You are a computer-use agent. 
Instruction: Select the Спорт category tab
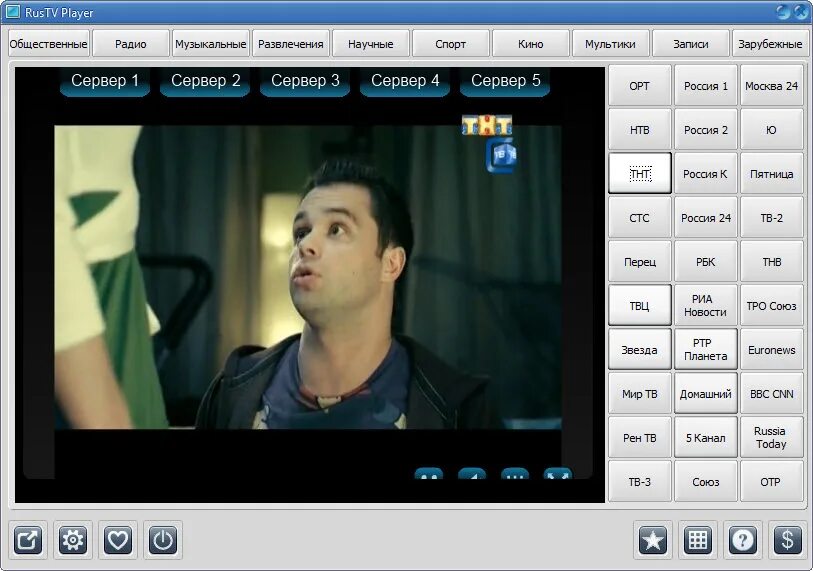(451, 44)
